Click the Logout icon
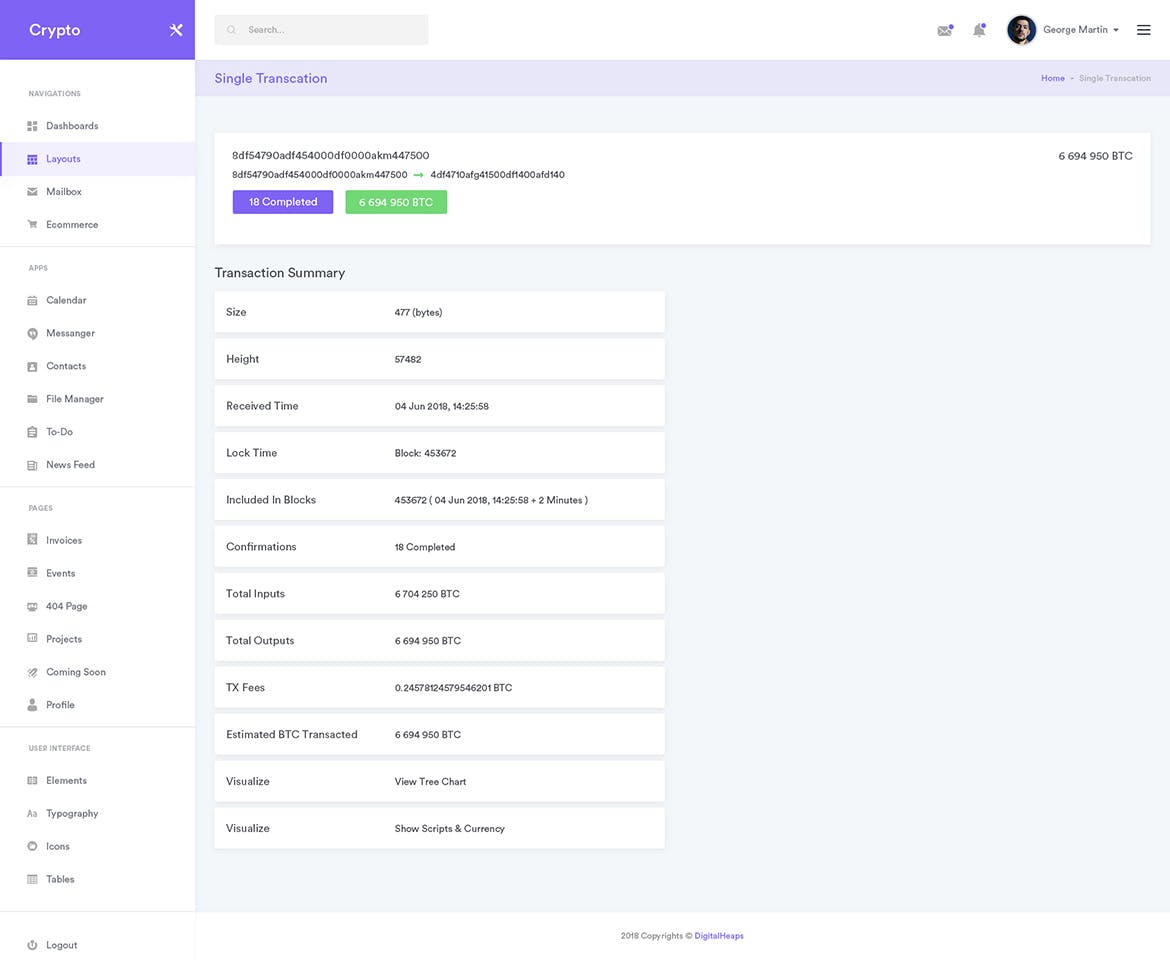 click(31, 945)
